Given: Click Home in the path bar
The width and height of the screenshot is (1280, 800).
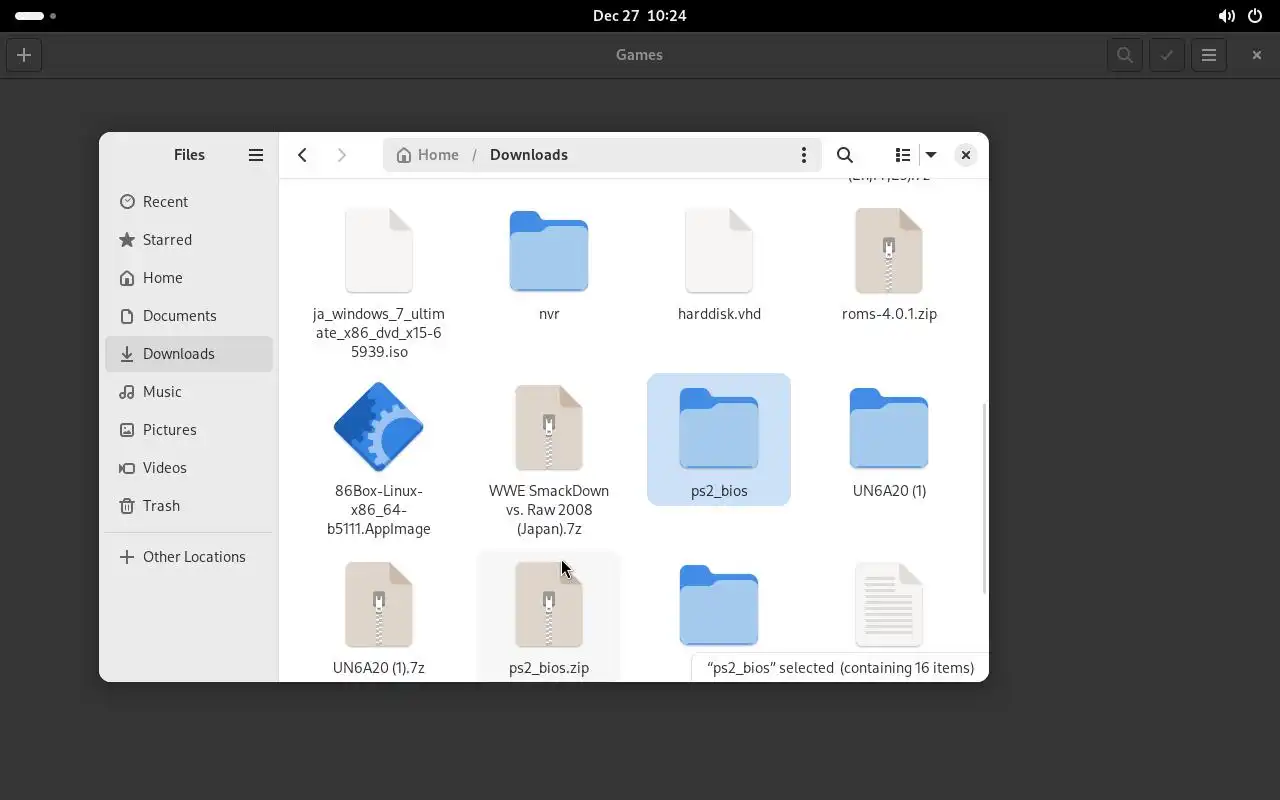Looking at the screenshot, I should point(427,155).
